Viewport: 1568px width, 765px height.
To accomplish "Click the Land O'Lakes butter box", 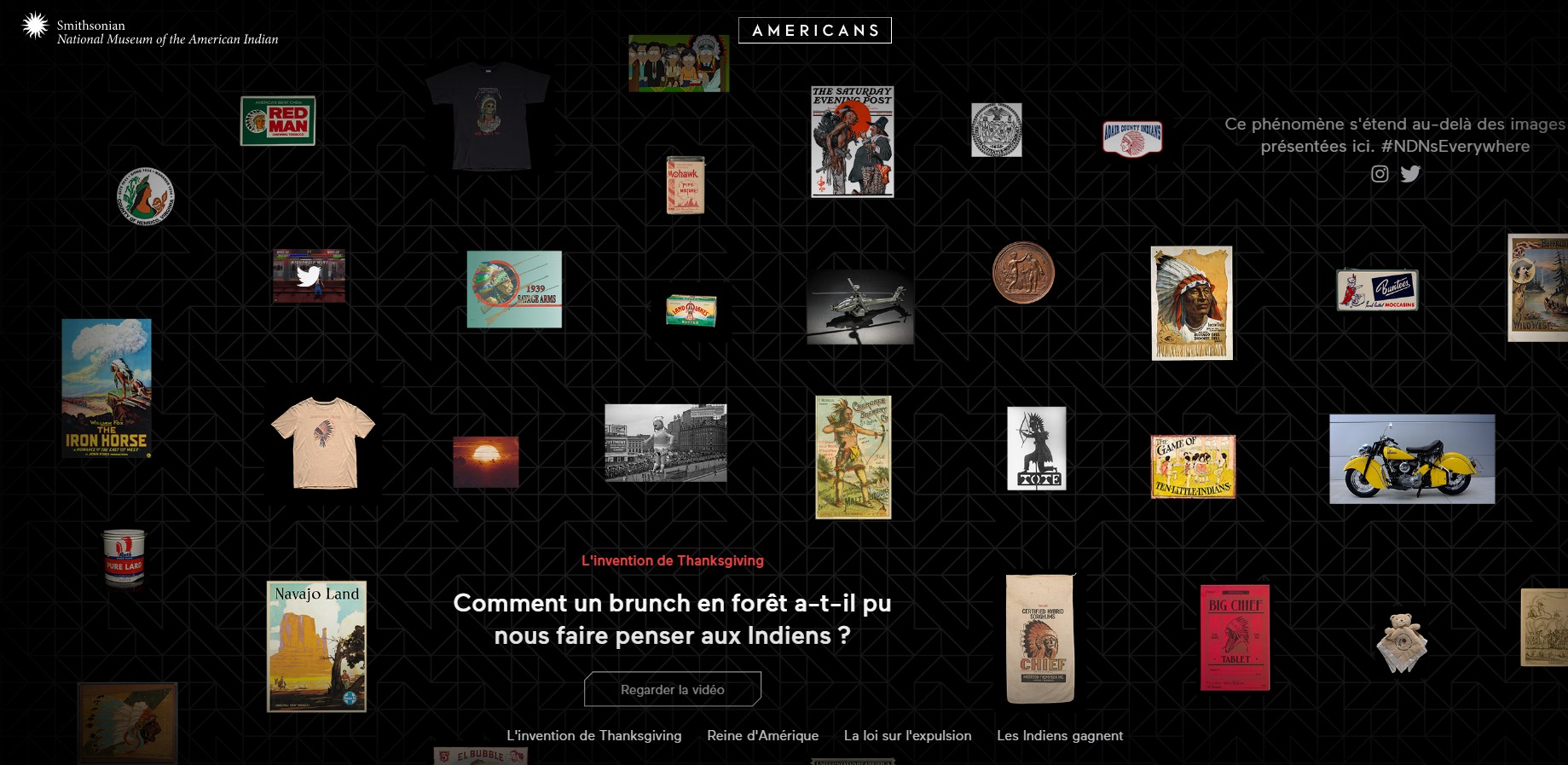I will point(691,311).
